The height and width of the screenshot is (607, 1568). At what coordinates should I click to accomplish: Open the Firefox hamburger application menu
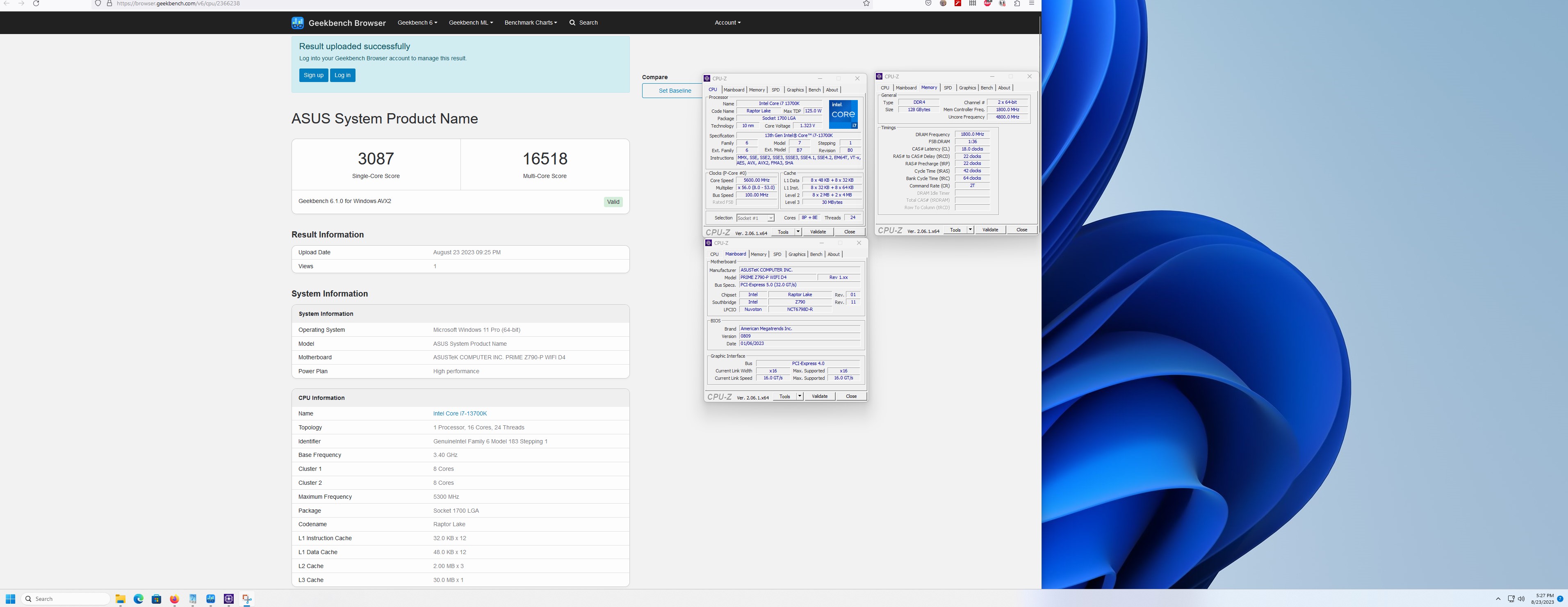pos(1031,3)
